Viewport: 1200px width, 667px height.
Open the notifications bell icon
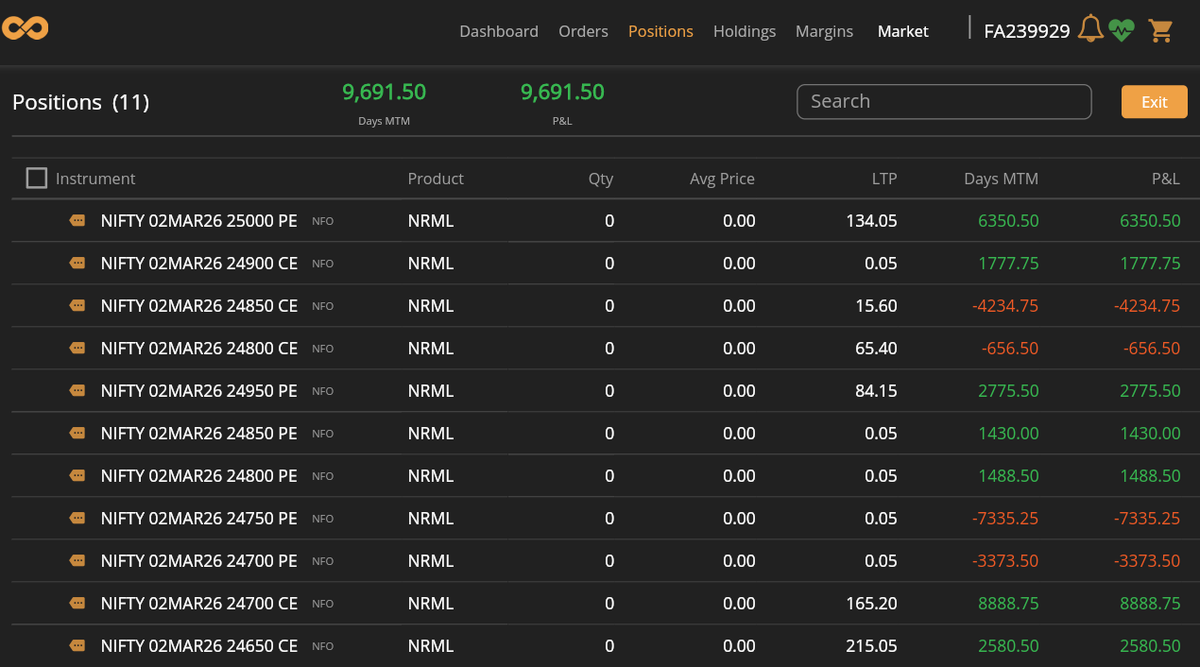(x=1091, y=30)
